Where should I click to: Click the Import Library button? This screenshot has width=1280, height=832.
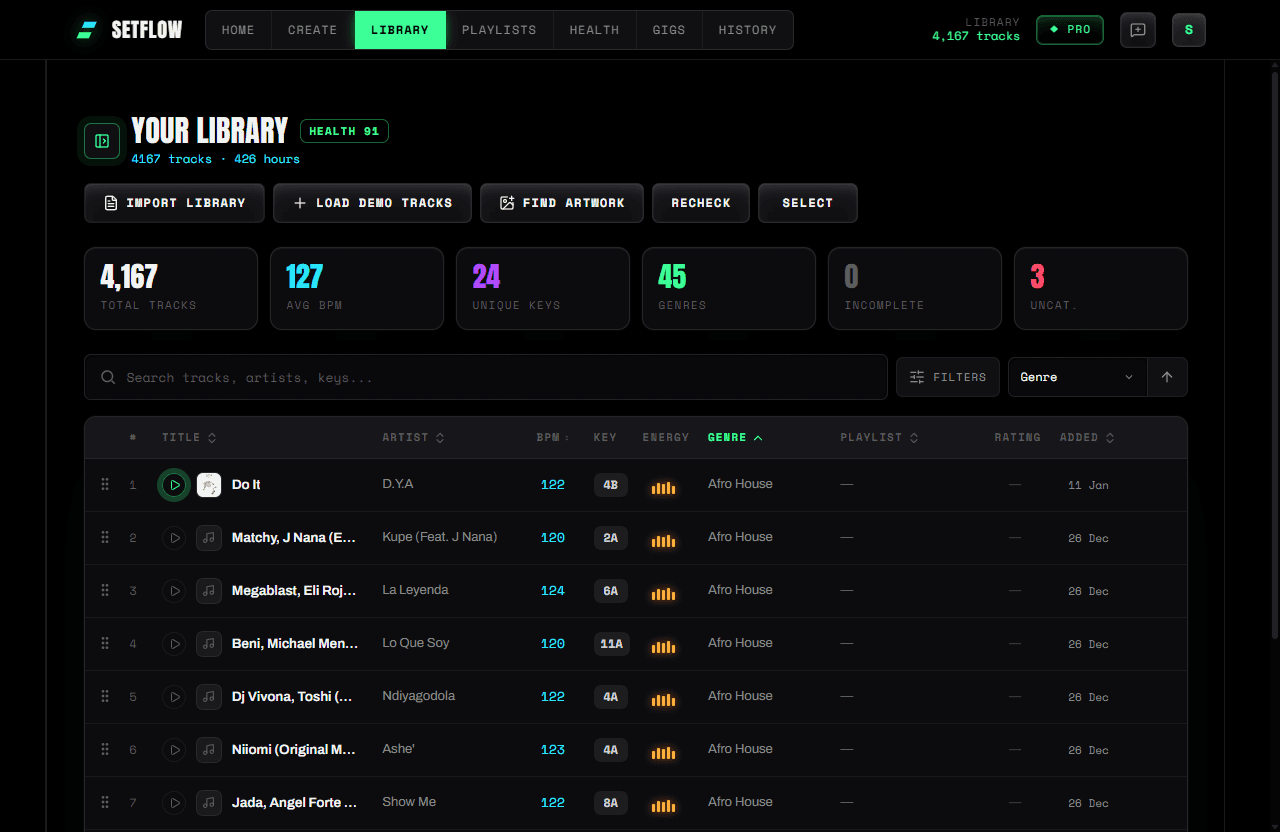tap(174, 203)
